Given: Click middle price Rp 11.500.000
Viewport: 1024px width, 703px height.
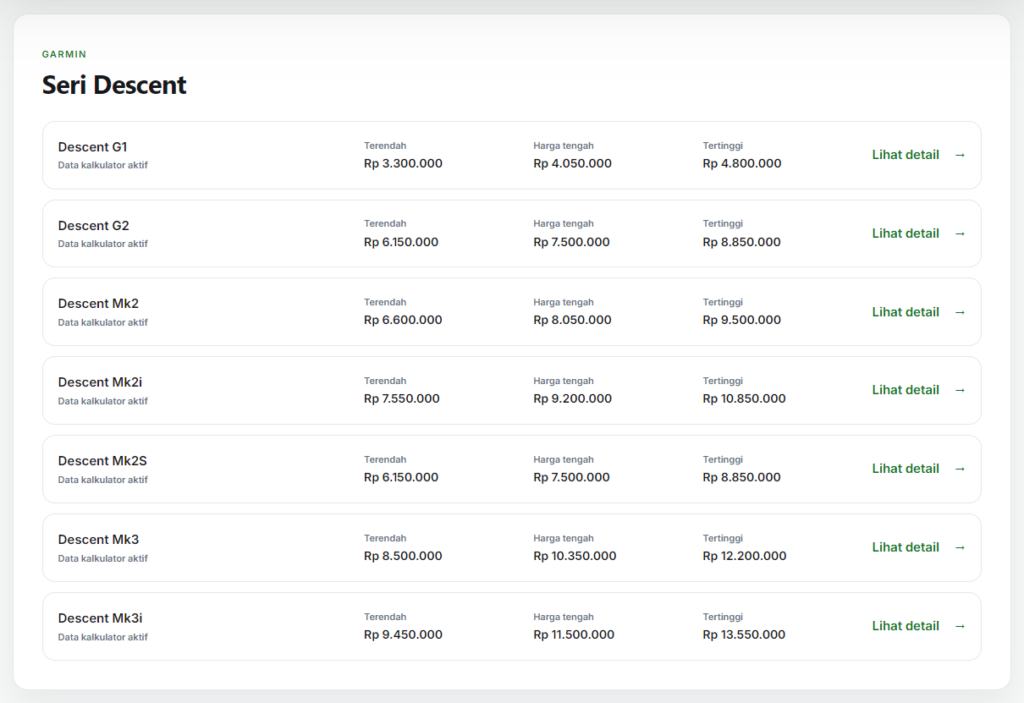Looking at the screenshot, I should pyautogui.click(x=573, y=634).
